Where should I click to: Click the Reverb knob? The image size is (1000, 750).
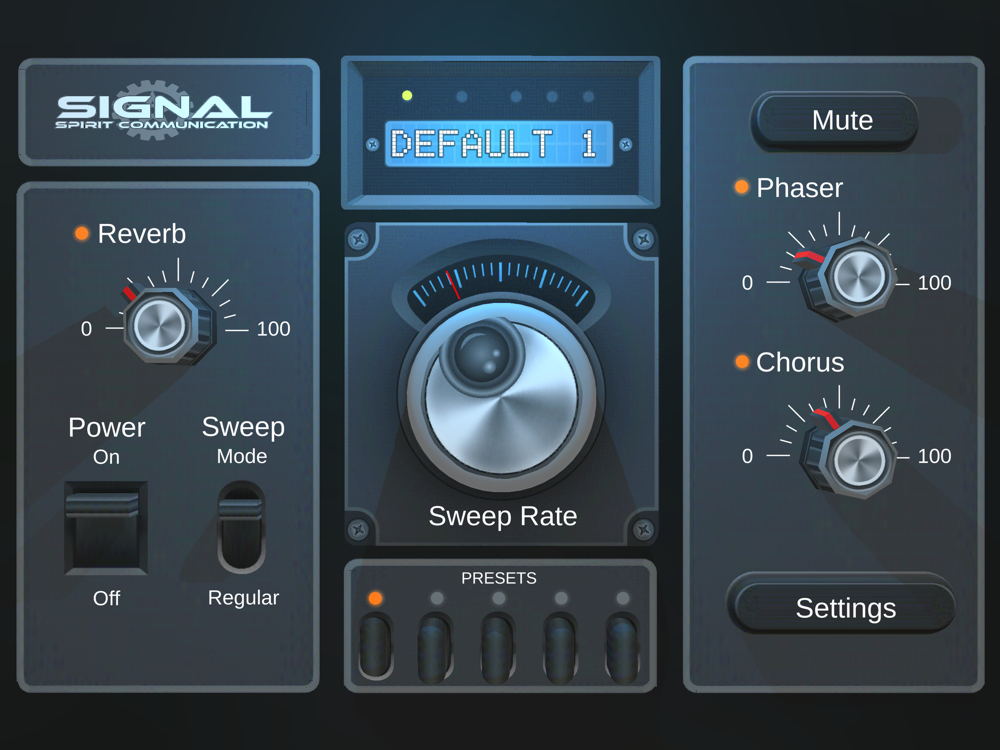167,326
